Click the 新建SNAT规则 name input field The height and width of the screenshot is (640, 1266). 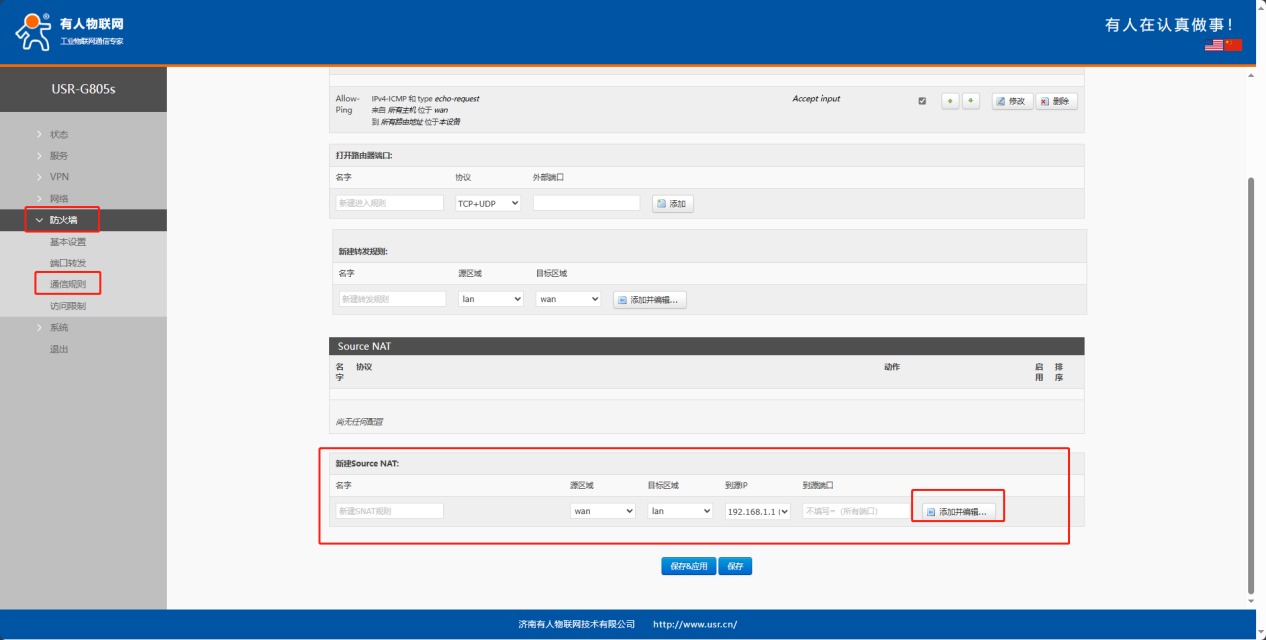tap(389, 511)
